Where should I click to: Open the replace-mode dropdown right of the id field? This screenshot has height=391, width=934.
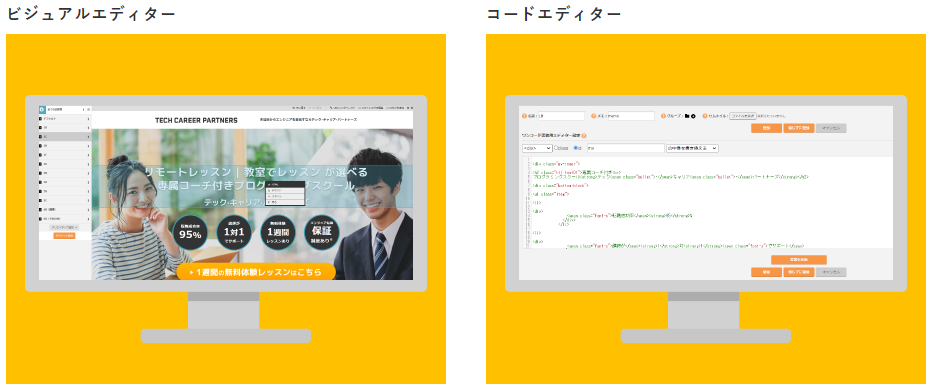click(x=692, y=148)
